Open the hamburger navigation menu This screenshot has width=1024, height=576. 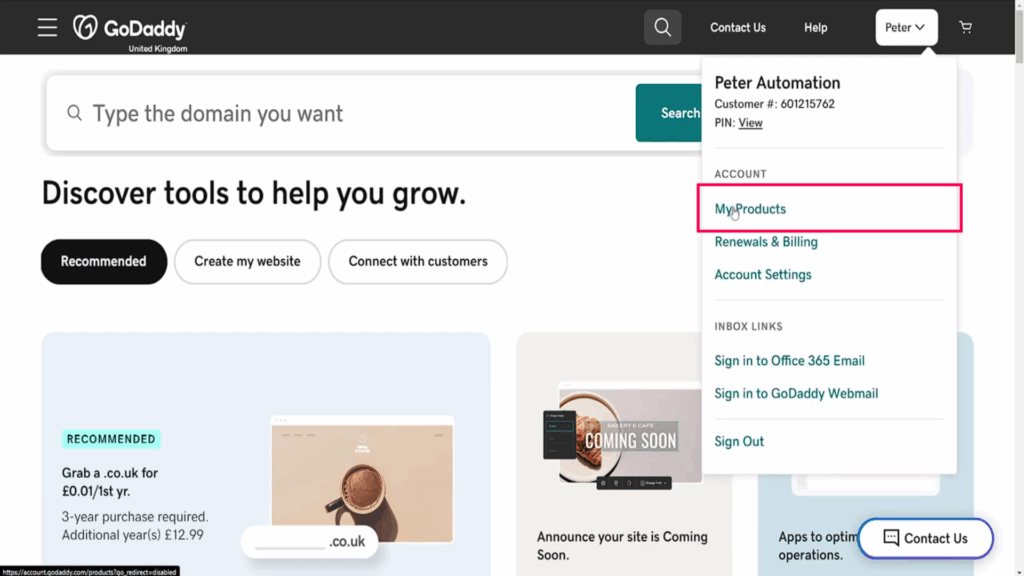[47, 27]
